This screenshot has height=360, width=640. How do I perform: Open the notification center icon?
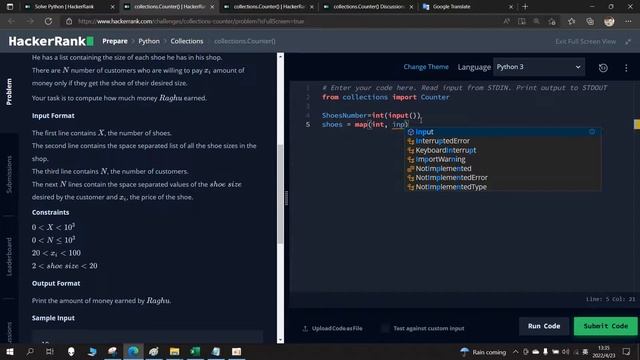click(627, 351)
